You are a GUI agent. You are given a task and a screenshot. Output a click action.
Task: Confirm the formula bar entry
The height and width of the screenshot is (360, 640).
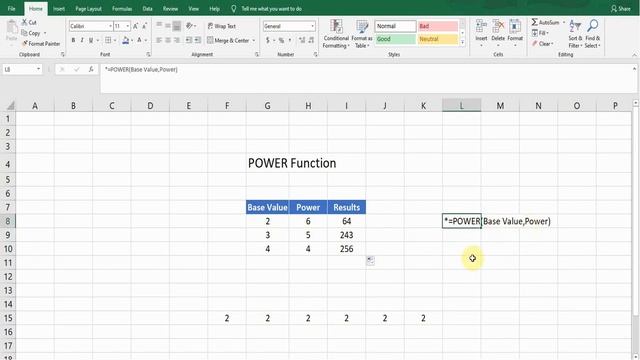76,69
